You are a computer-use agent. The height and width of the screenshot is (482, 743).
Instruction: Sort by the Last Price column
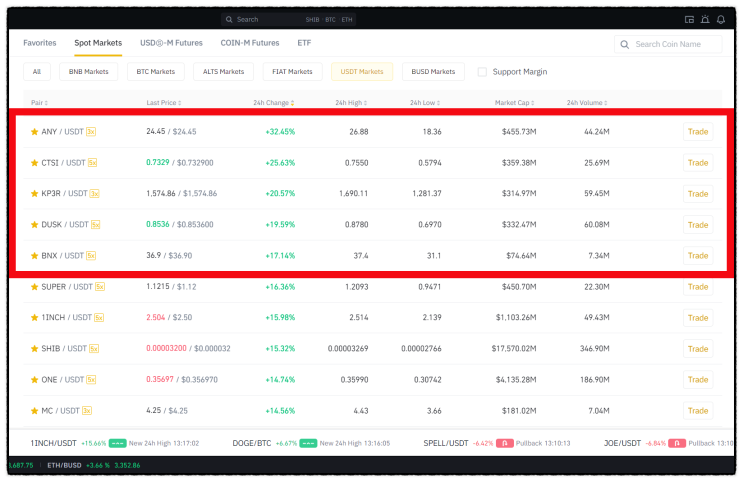pyautogui.click(x=163, y=102)
